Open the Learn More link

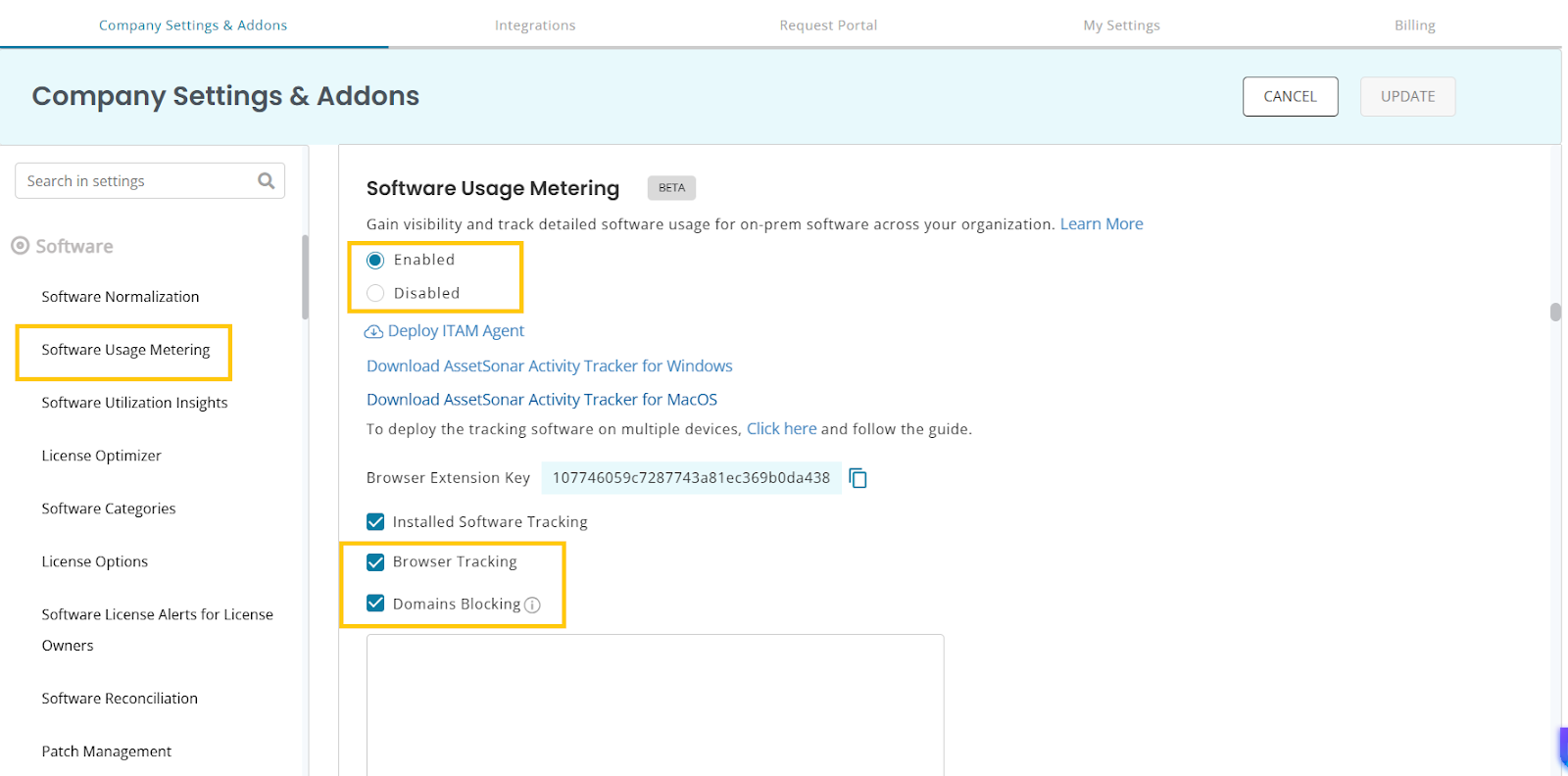(1102, 224)
